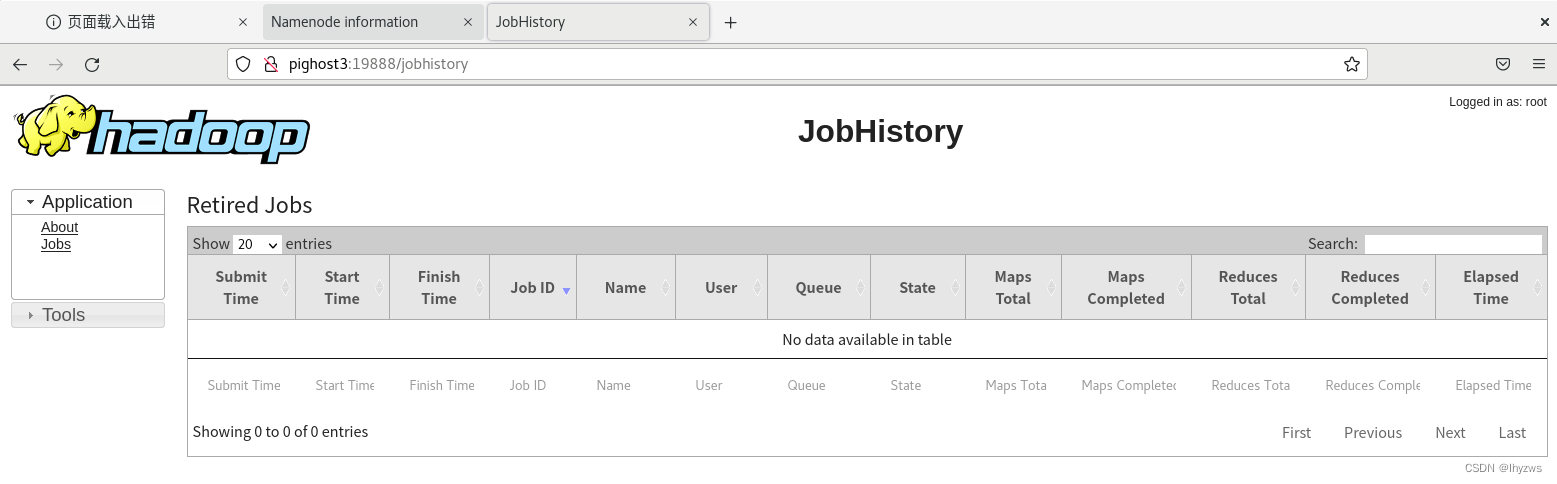Click the footer Elapsed Time filter field
Viewport: 1557px width, 484px height.
1493,385
